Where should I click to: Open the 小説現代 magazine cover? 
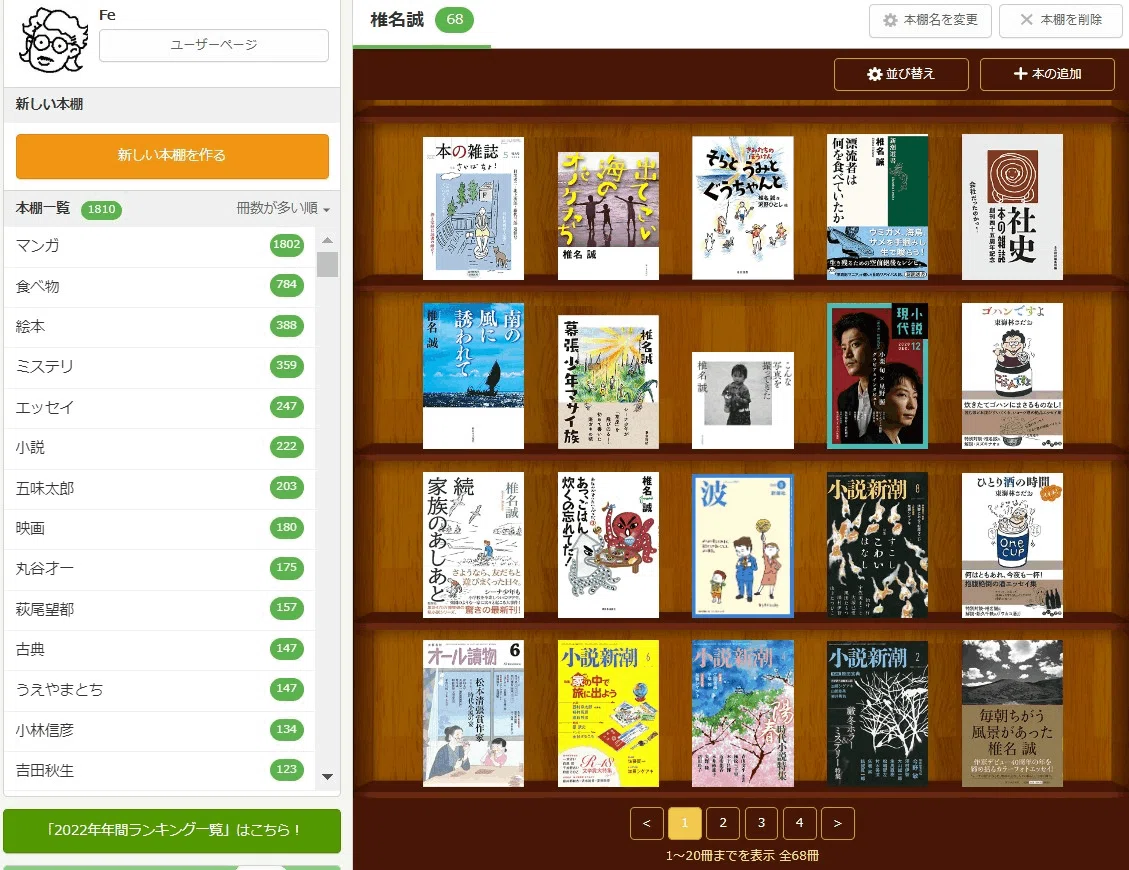point(878,376)
